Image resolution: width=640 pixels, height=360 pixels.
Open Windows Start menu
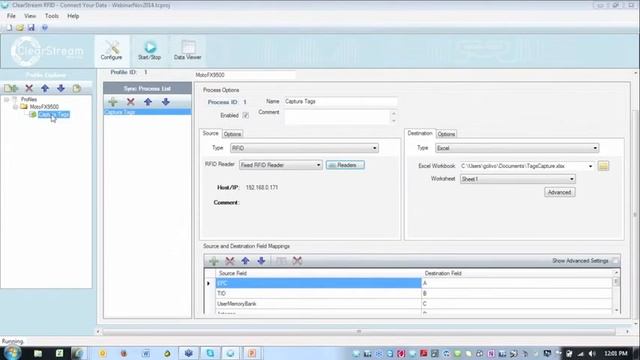[x=12, y=353]
